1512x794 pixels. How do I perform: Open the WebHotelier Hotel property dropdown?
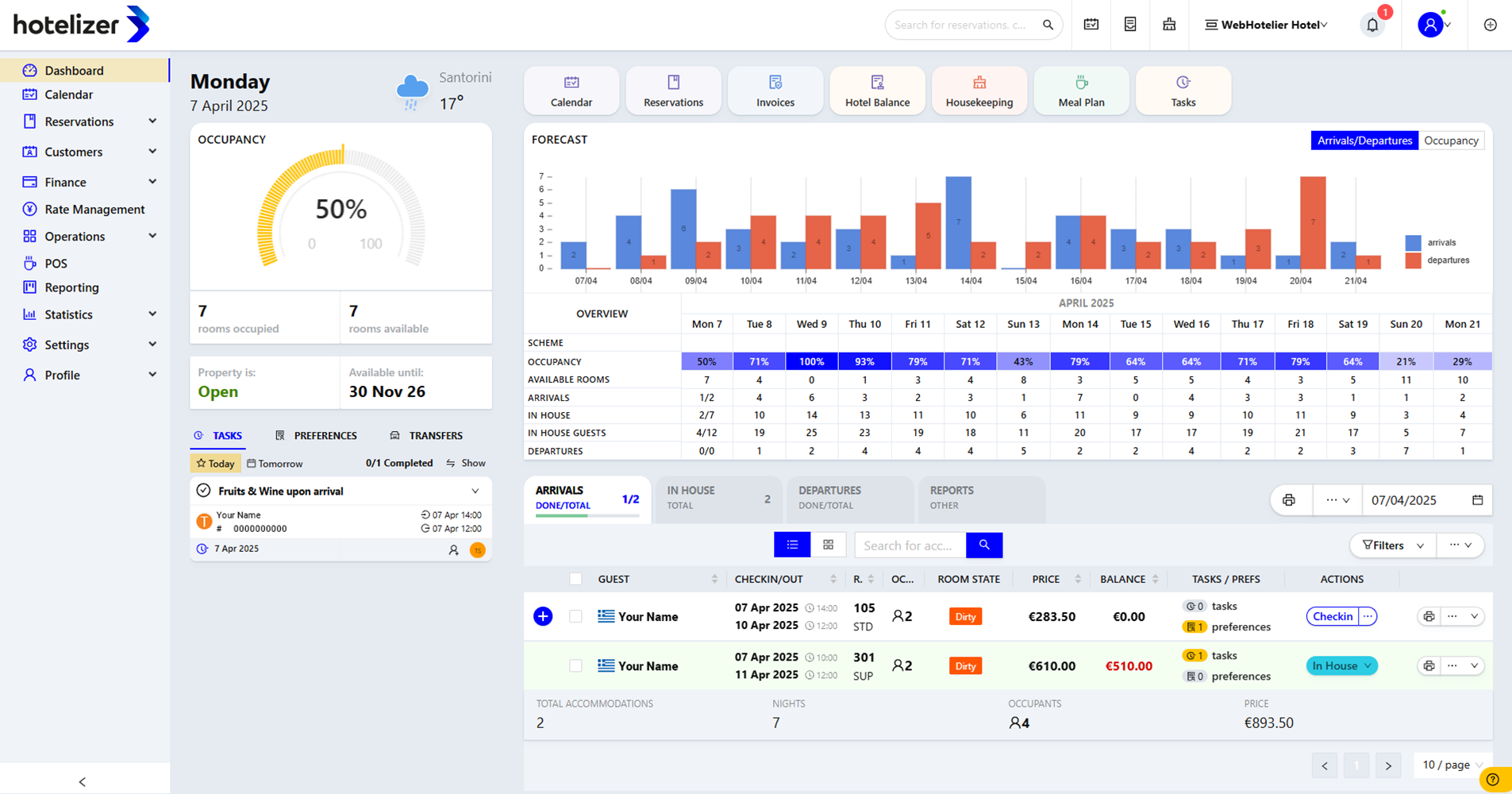[x=1266, y=25]
